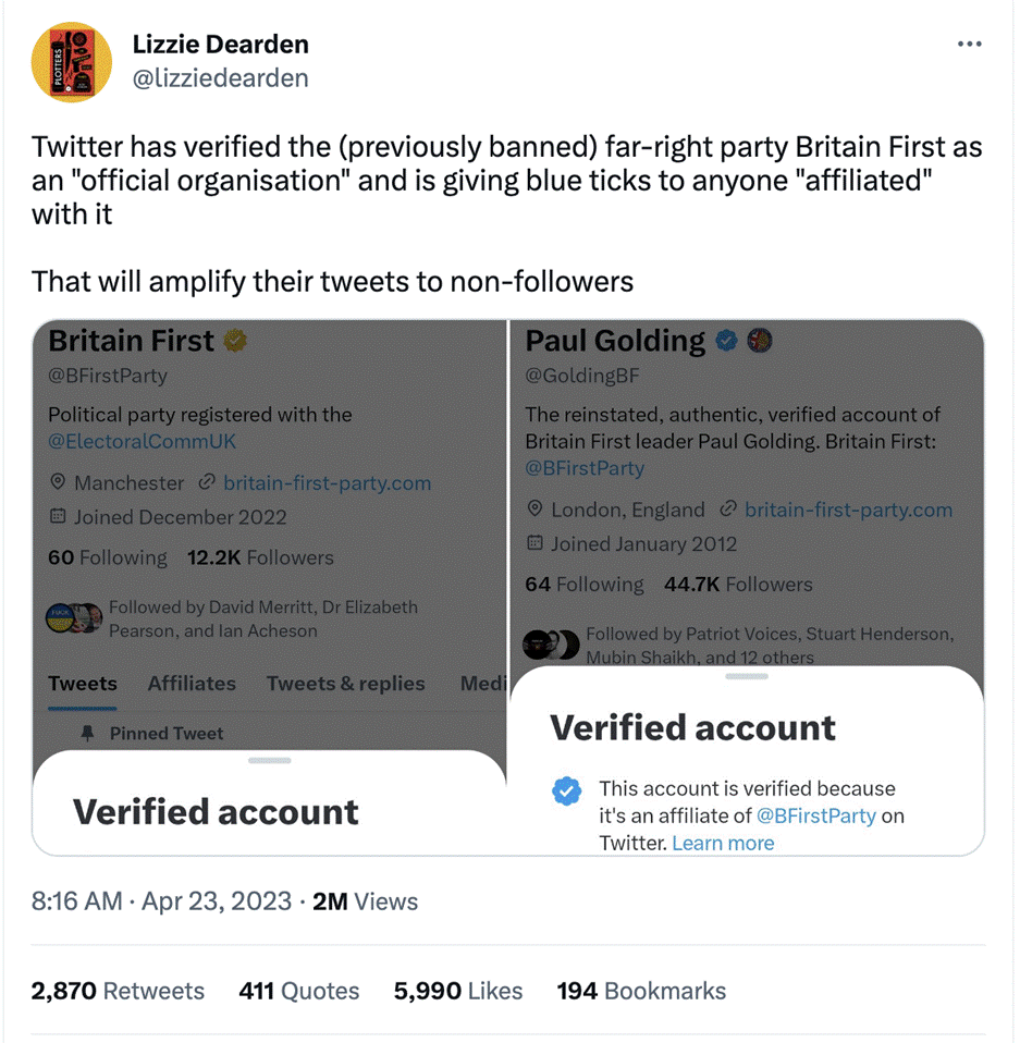1020x1043 pixels.
Task: Switch to the Affiliates tab
Action: [191, 684]
